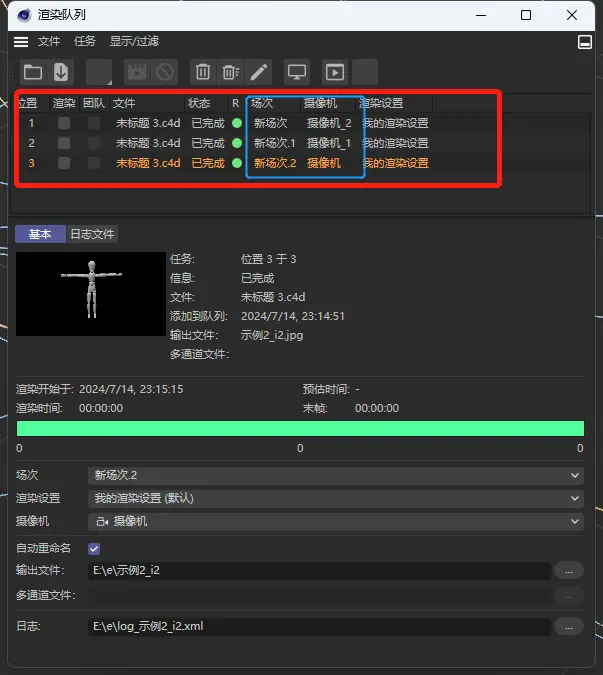Image resolution: width=603 pixels, height=675 pixels.
Task: Toggle team checkbox for job 2
Action: point(94,143)
